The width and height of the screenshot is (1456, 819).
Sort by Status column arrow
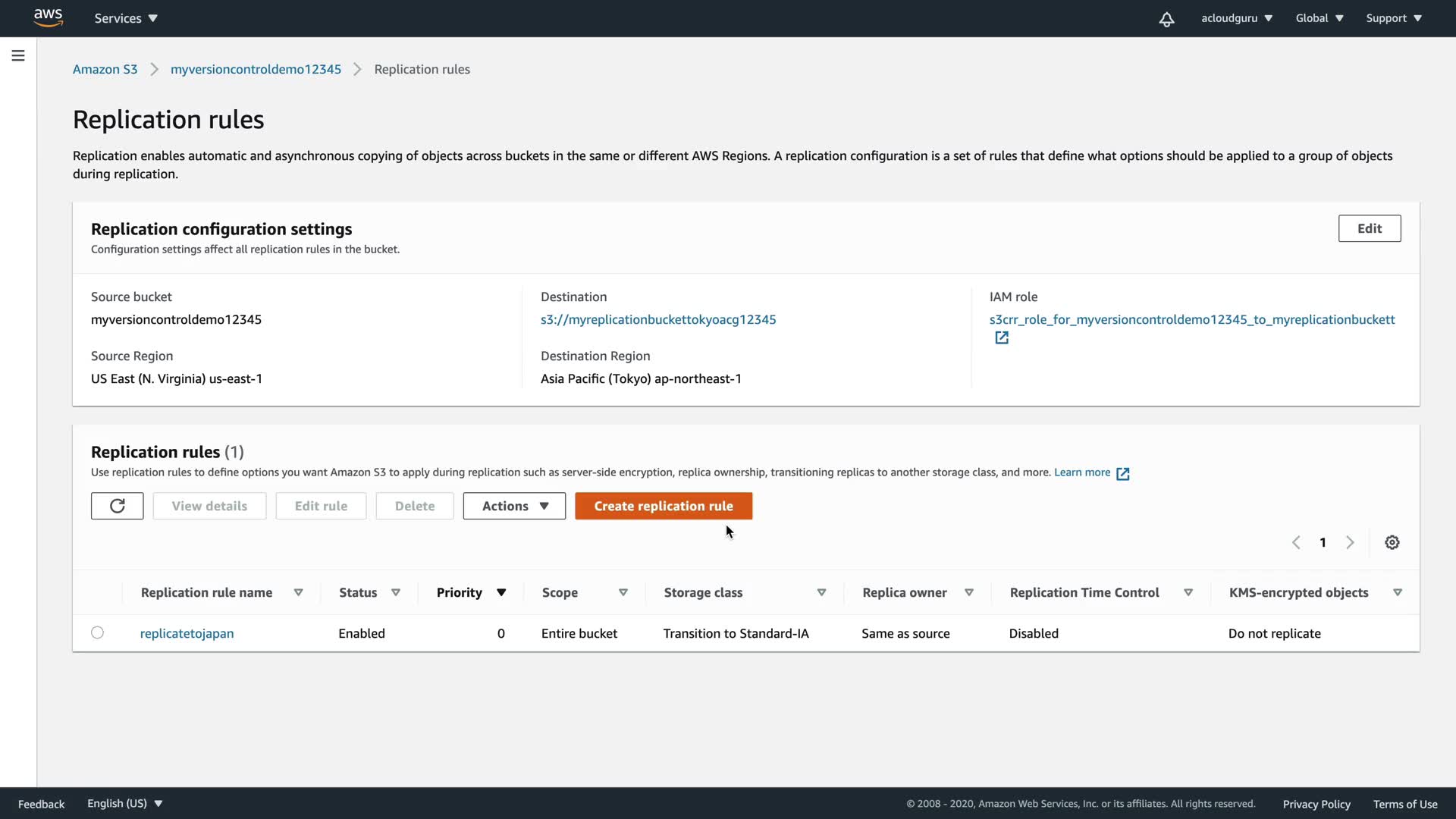(395, 592)
